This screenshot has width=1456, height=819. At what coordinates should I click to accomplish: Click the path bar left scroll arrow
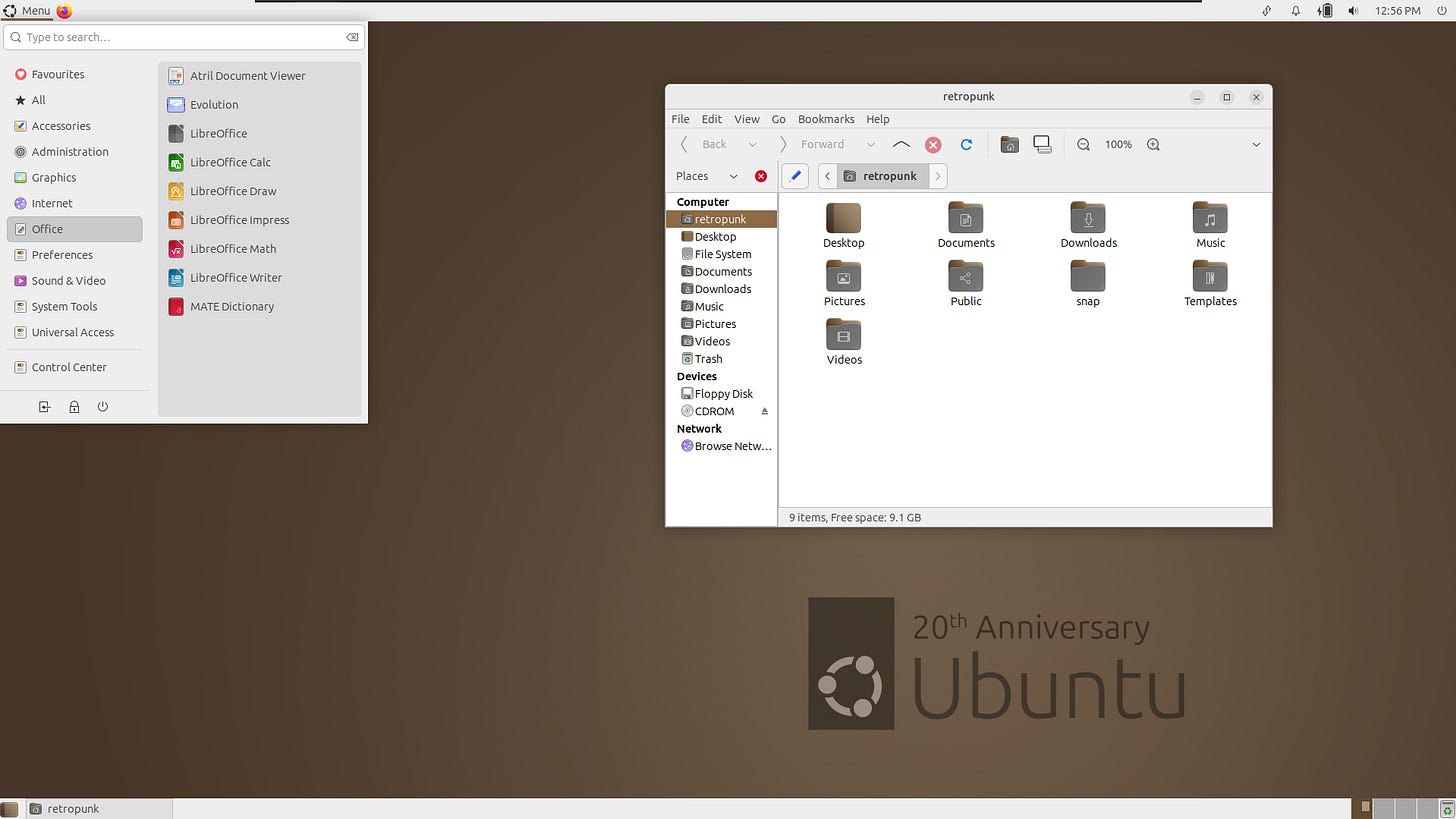coord(827,176)
